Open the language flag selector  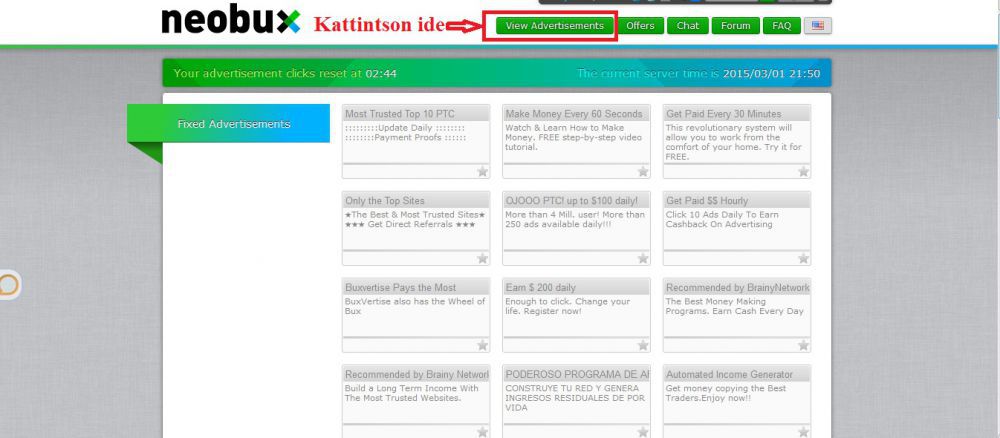pyautogui.click(x=817, y=26)
